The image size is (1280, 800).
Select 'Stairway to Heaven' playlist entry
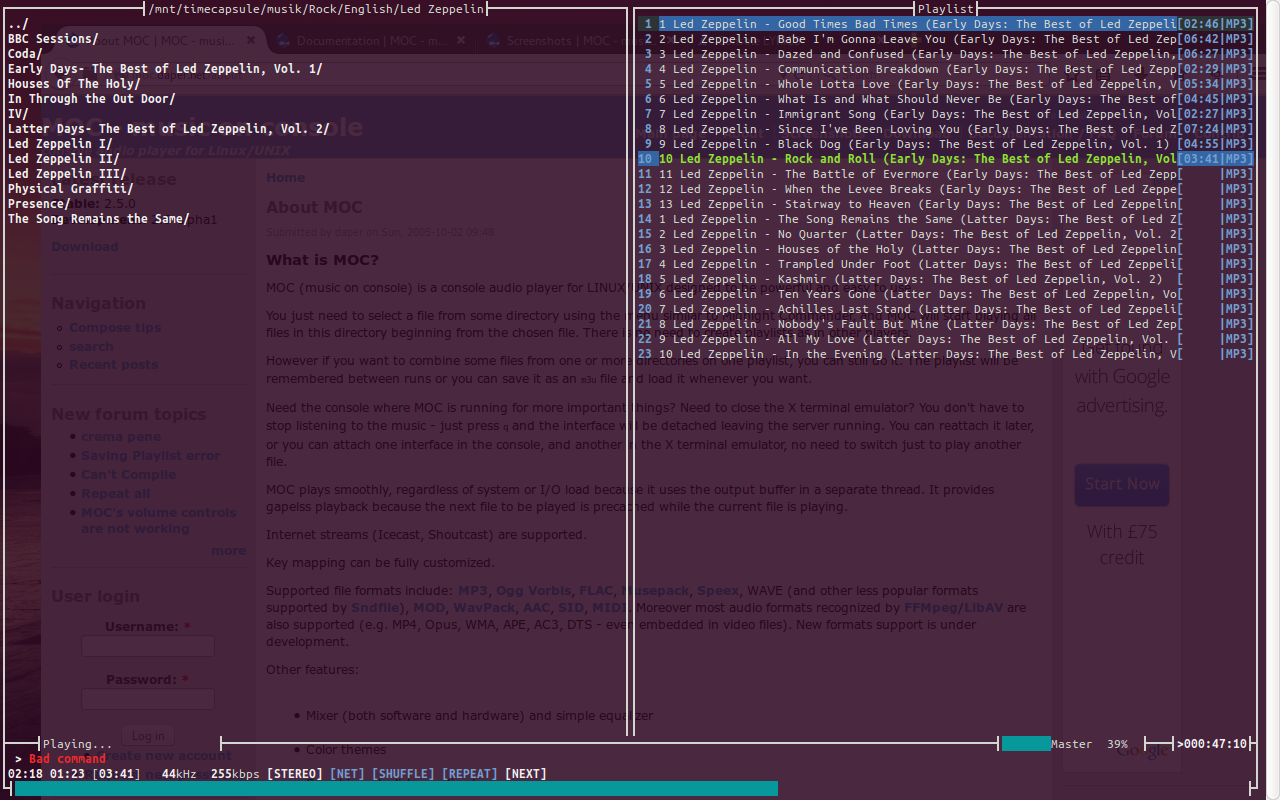(945, 204)
